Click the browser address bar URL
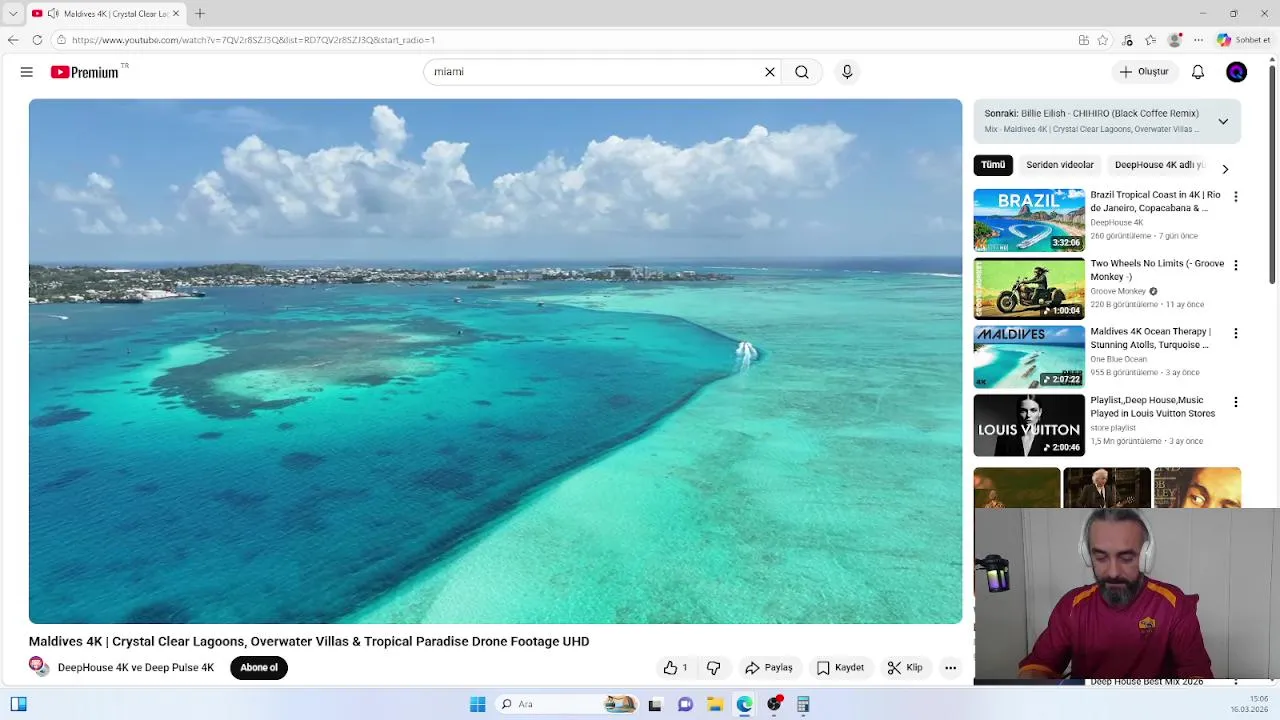The height and width of the screenshot is (720, 1280). pyautogui.click(x=253, y=40)
